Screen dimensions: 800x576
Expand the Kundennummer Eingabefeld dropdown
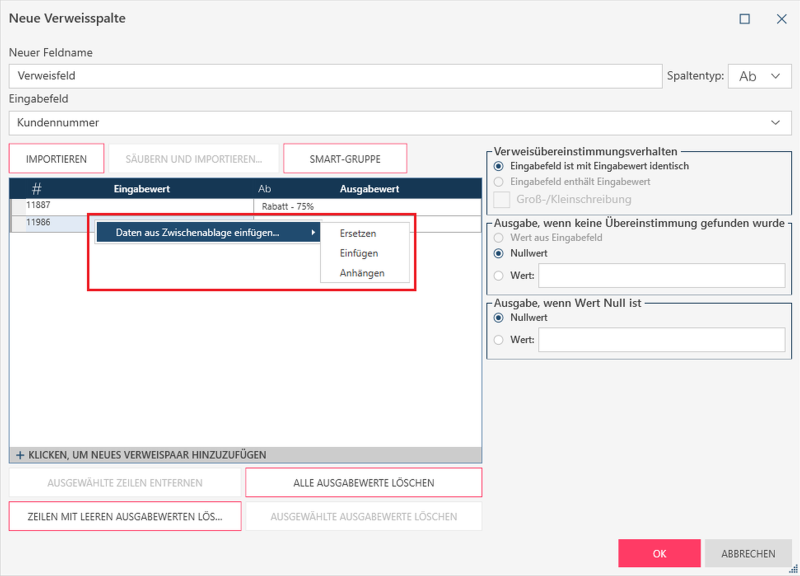[775, 122]
